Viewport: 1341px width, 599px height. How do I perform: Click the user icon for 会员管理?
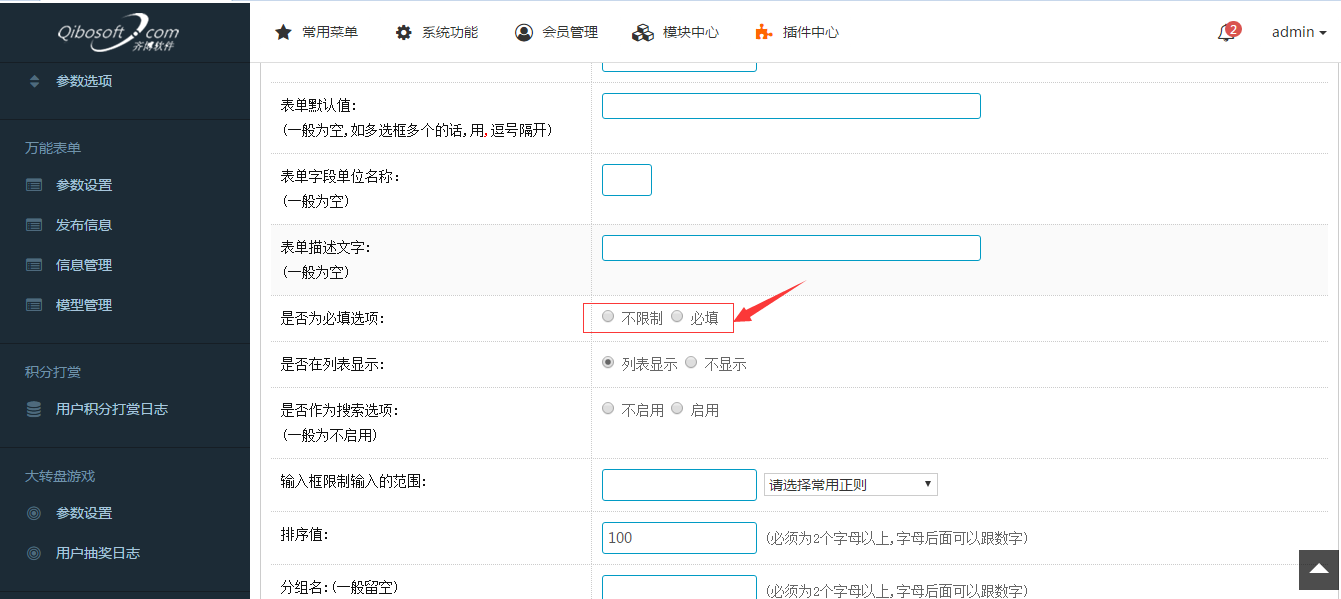pos(524,32)
